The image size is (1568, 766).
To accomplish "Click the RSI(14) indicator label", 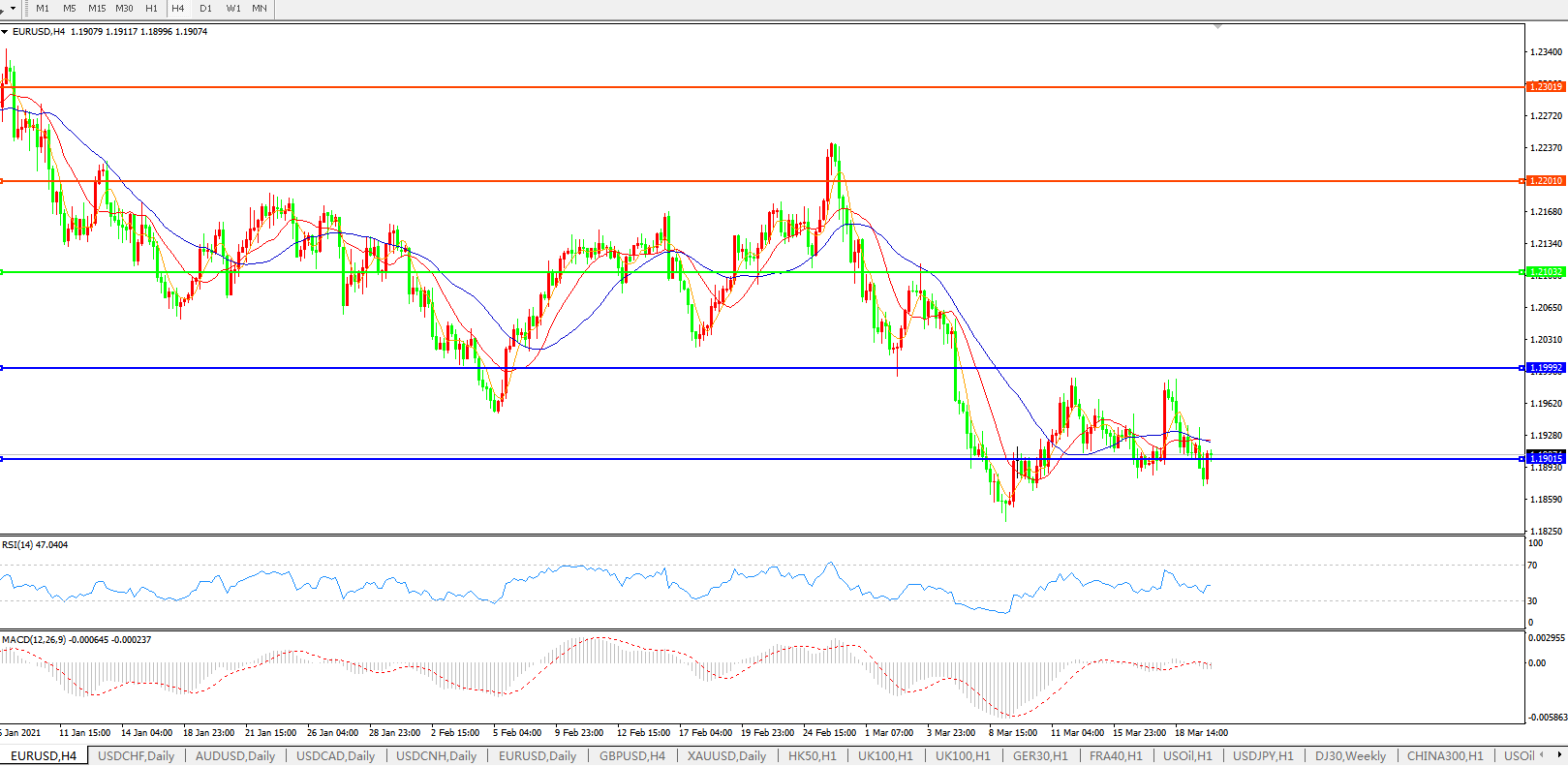I will (x=35, y=545).
